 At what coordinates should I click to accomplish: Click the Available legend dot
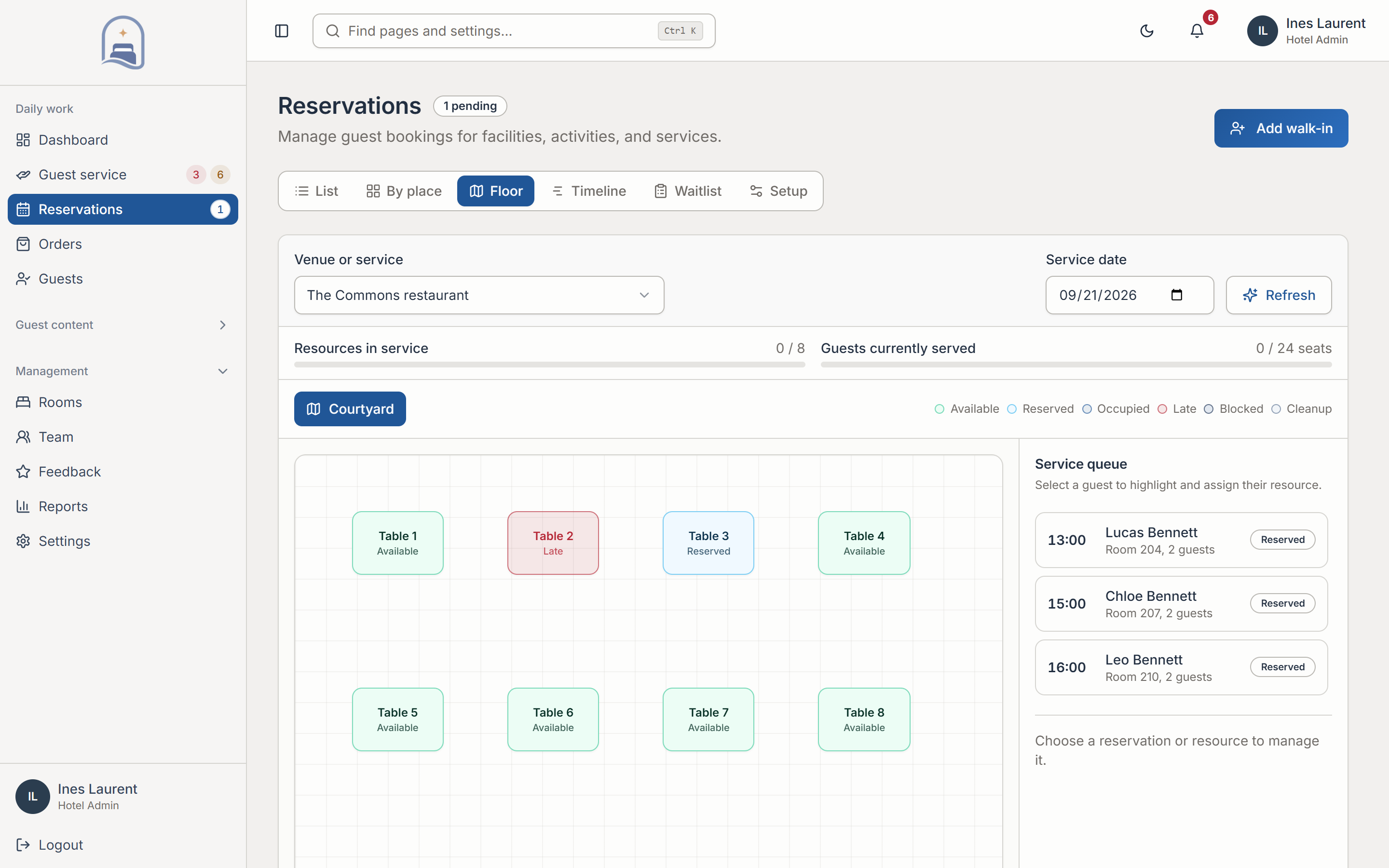pos(940,409)
